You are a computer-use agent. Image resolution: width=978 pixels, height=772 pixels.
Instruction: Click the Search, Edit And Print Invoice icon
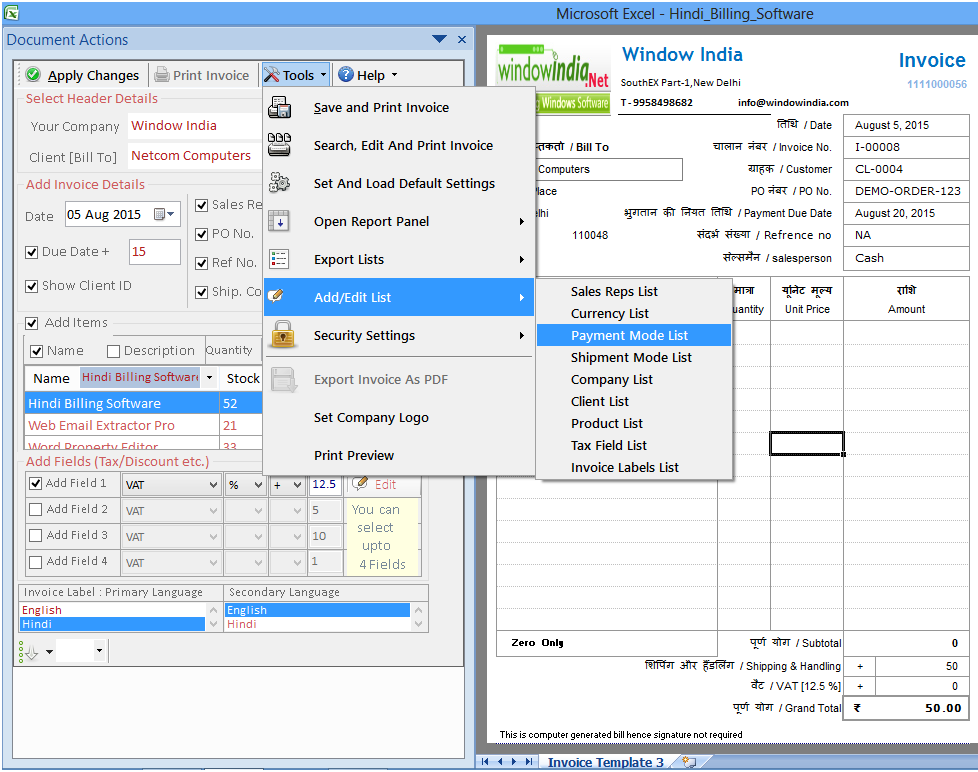click(279, 145)
